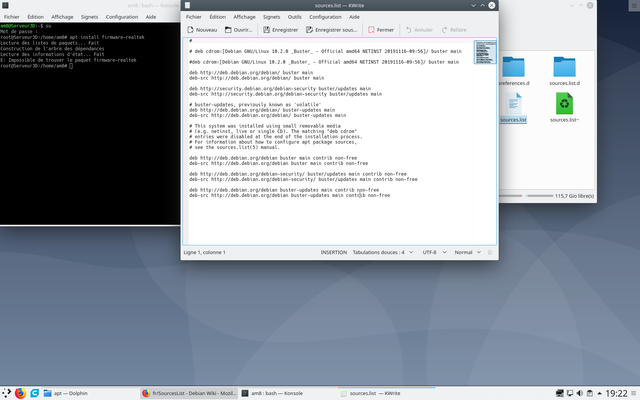Screen dimensions: 640x400
Task: Click the Nouveau button in KWrite toolbar
Action: tap(202, 30)
